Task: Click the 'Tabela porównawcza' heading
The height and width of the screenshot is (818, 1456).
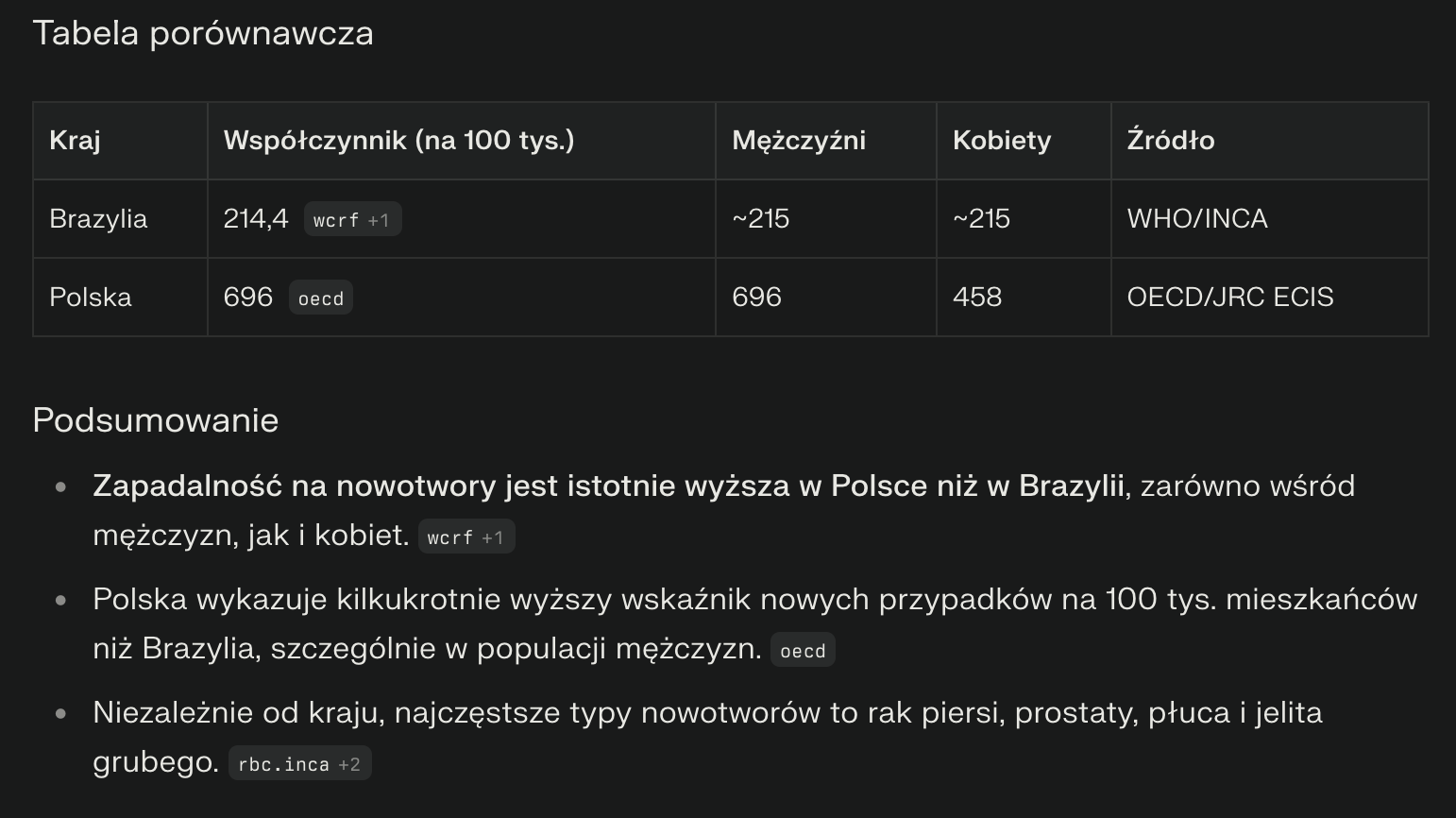Action: pos(203,34)
